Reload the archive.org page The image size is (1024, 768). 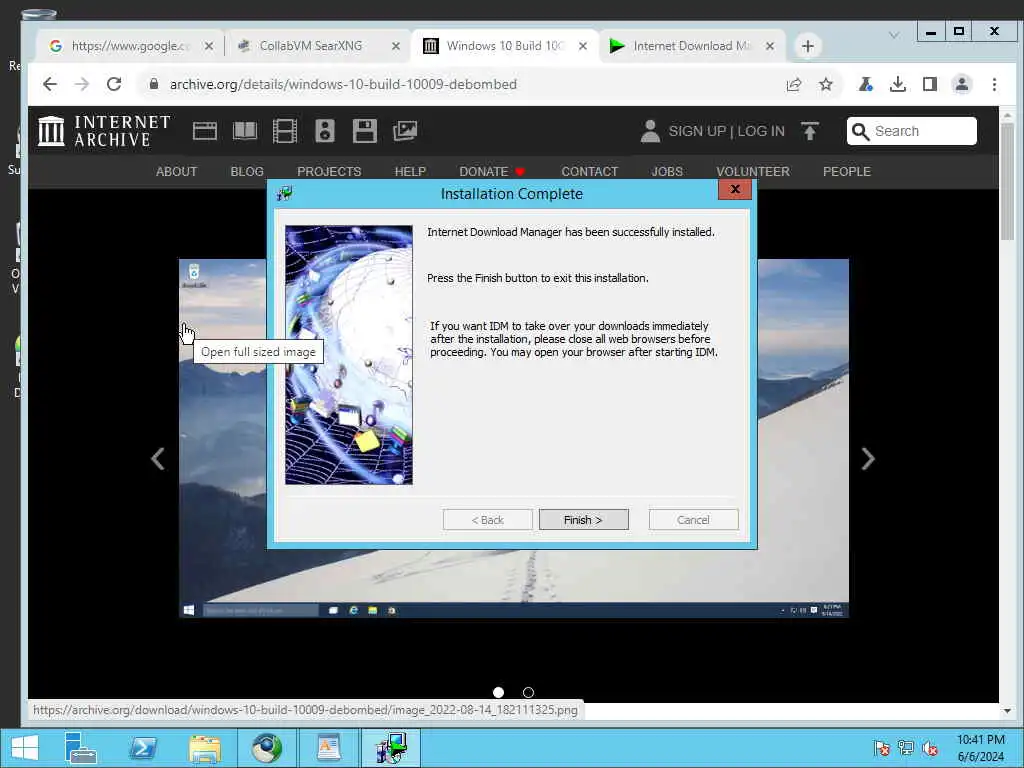point(114,84)
